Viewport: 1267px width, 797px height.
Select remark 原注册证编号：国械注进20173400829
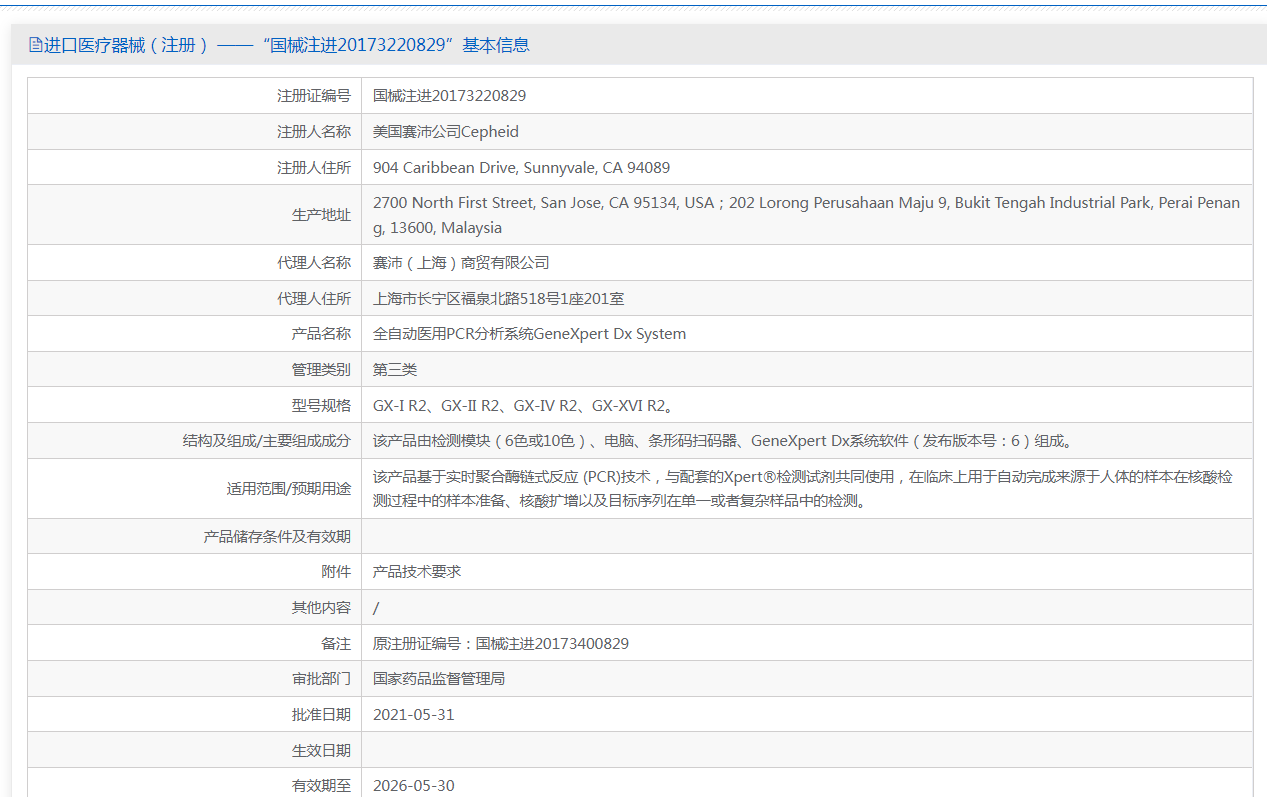[x=501, y=644]
